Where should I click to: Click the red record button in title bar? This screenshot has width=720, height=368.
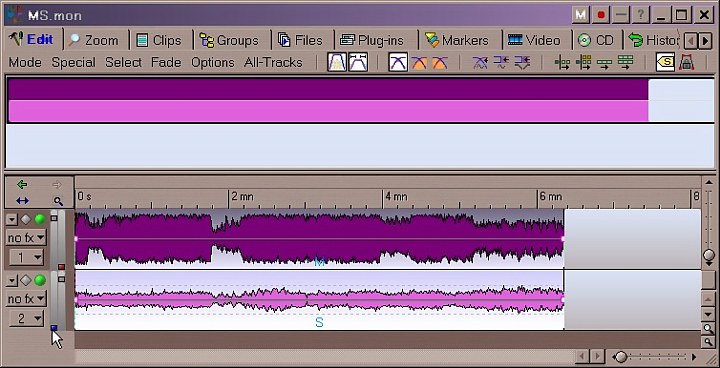[601, 15]
